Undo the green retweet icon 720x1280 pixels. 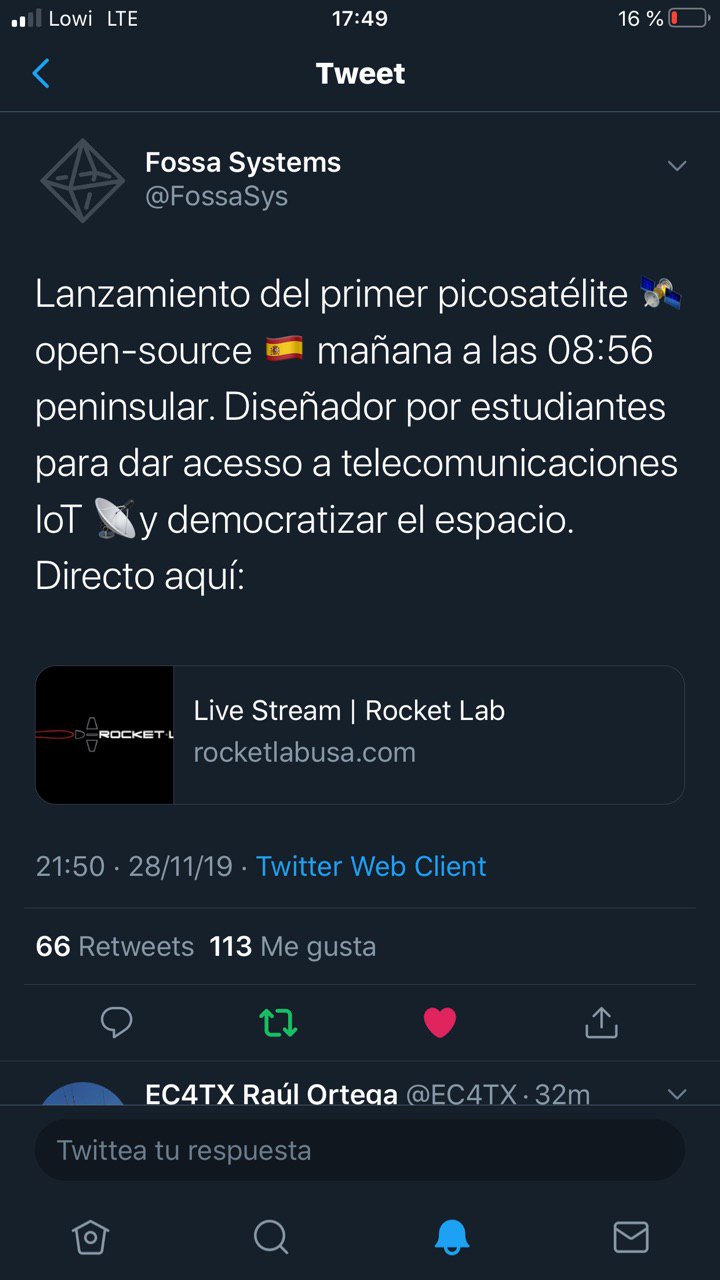click(278, 1022)
